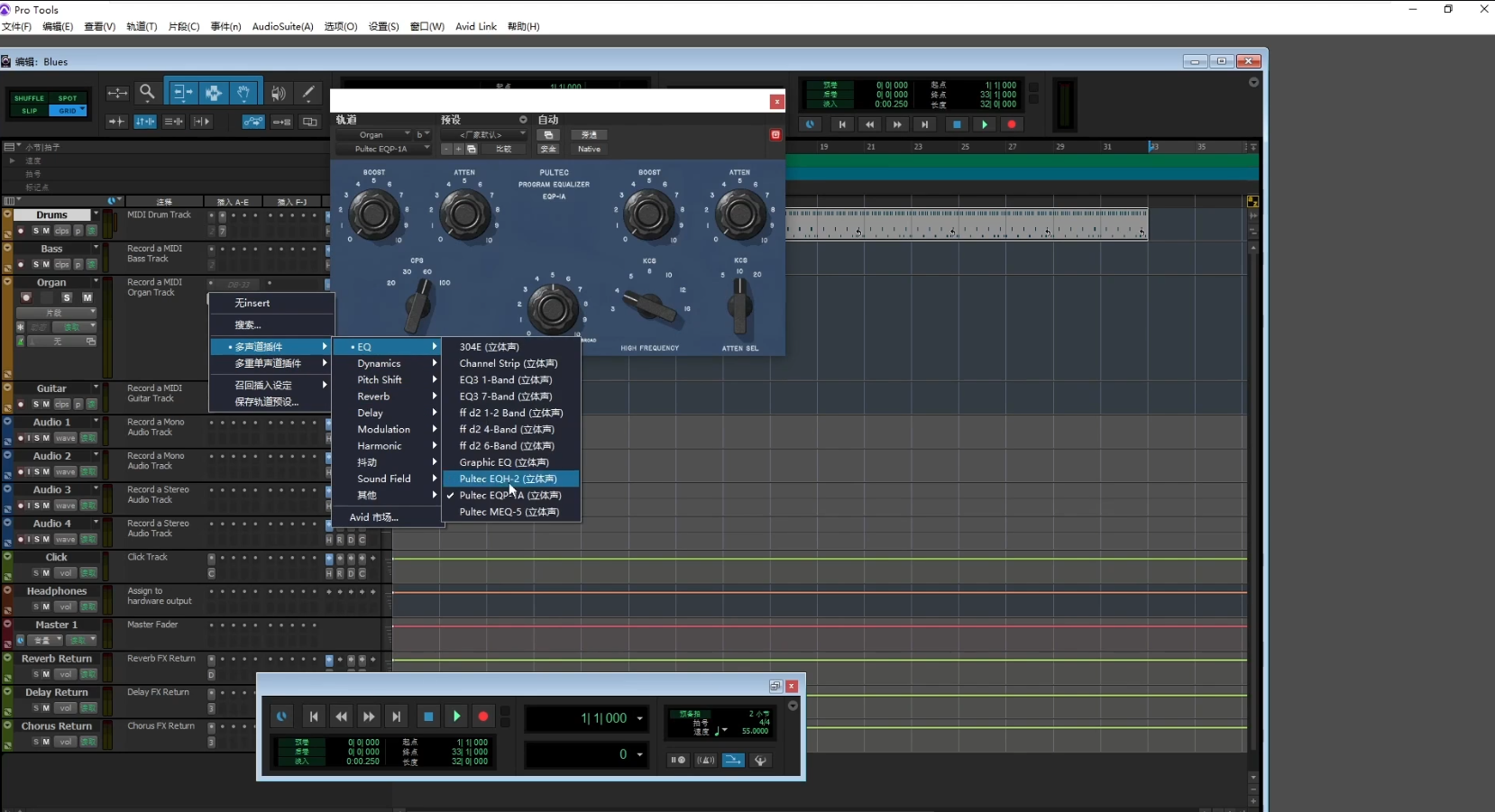The height and width of the screenshot is (812, 1495).
Task: Stop playback in floating Transport window
Action: coord(428,716)
